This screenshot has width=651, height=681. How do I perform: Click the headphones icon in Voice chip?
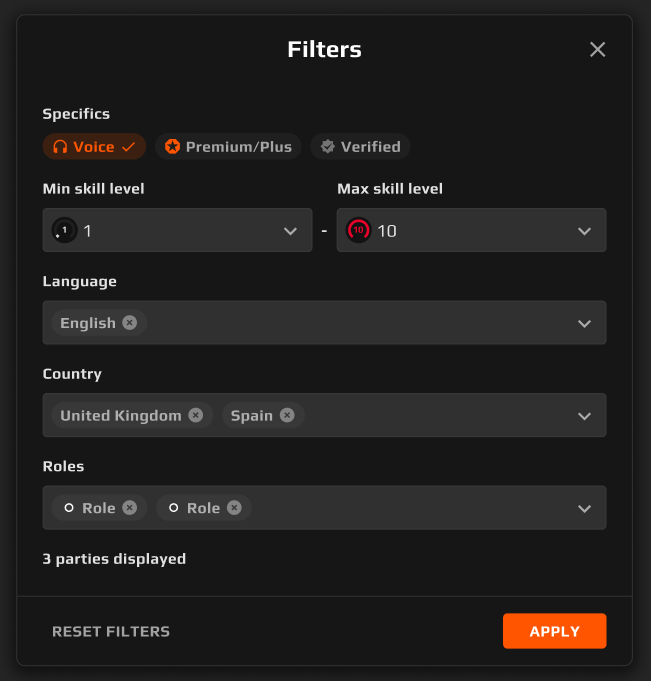click(x=60, y=147)
